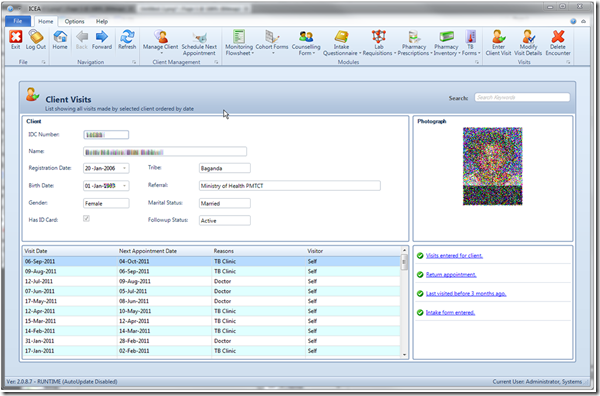
Task: Click the green check beside Visits entered for client
Action: (420, 256)
